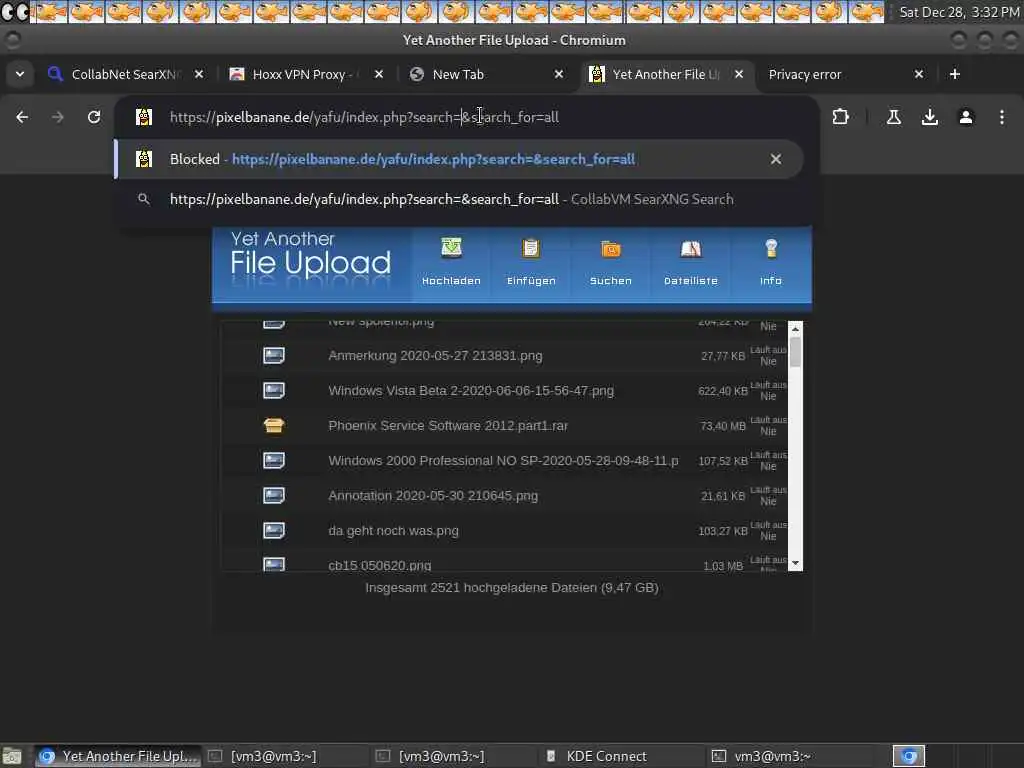Click the browser forward arrow
Viewport: 1024px width, 768px height.
pyautogui.click(x=57, y=117)
